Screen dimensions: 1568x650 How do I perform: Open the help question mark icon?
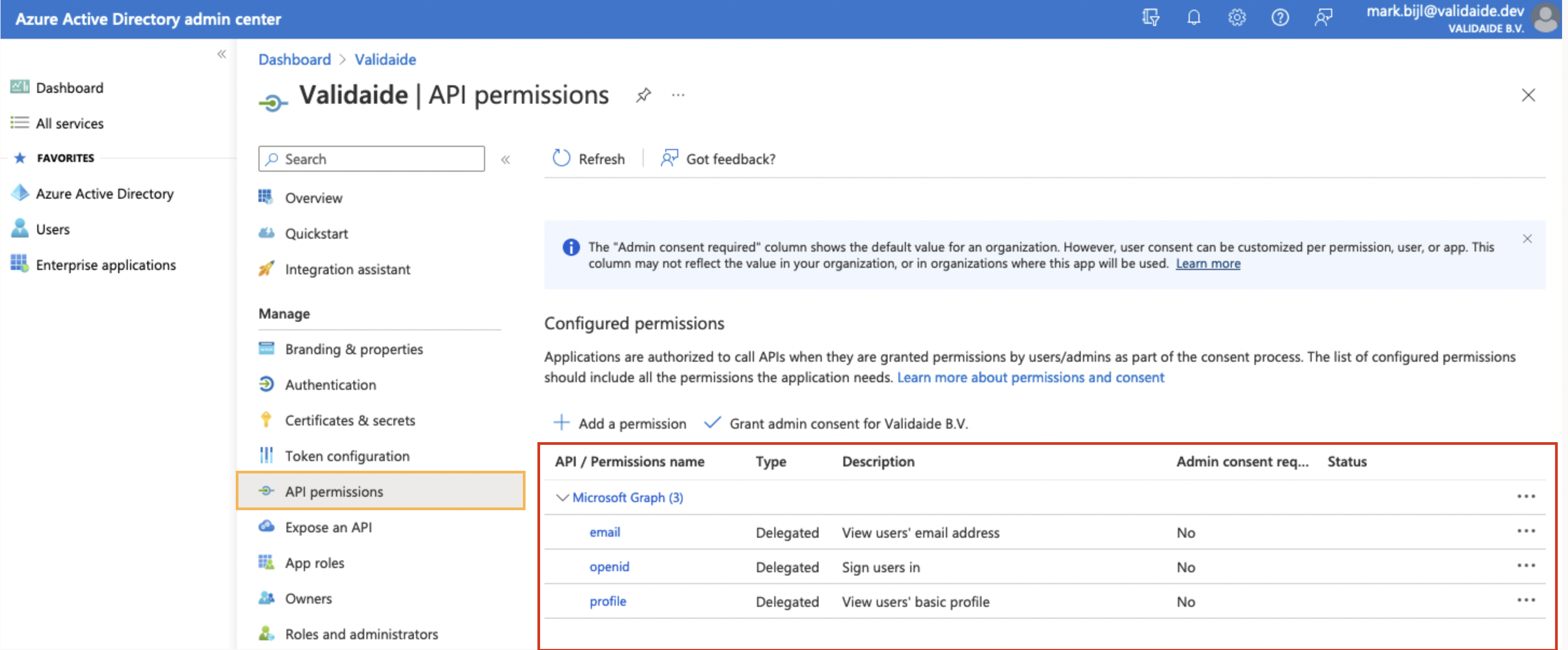(x=1280, y=18)
